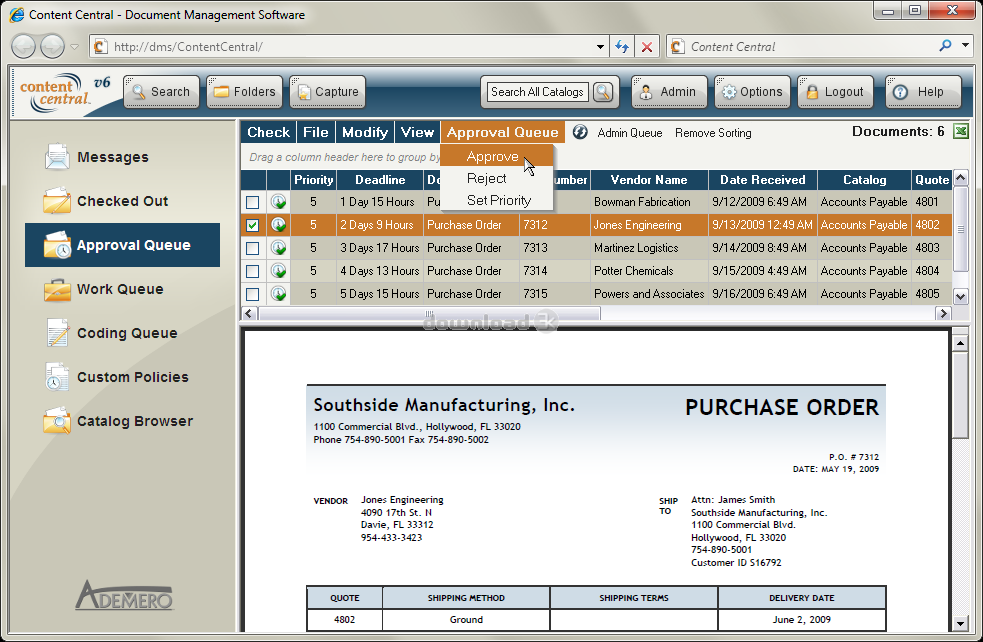Image resolution: width=983 pixels, height=642 pixels.
Task: Click the grid scroll down arrow
Action: (960, 296)
